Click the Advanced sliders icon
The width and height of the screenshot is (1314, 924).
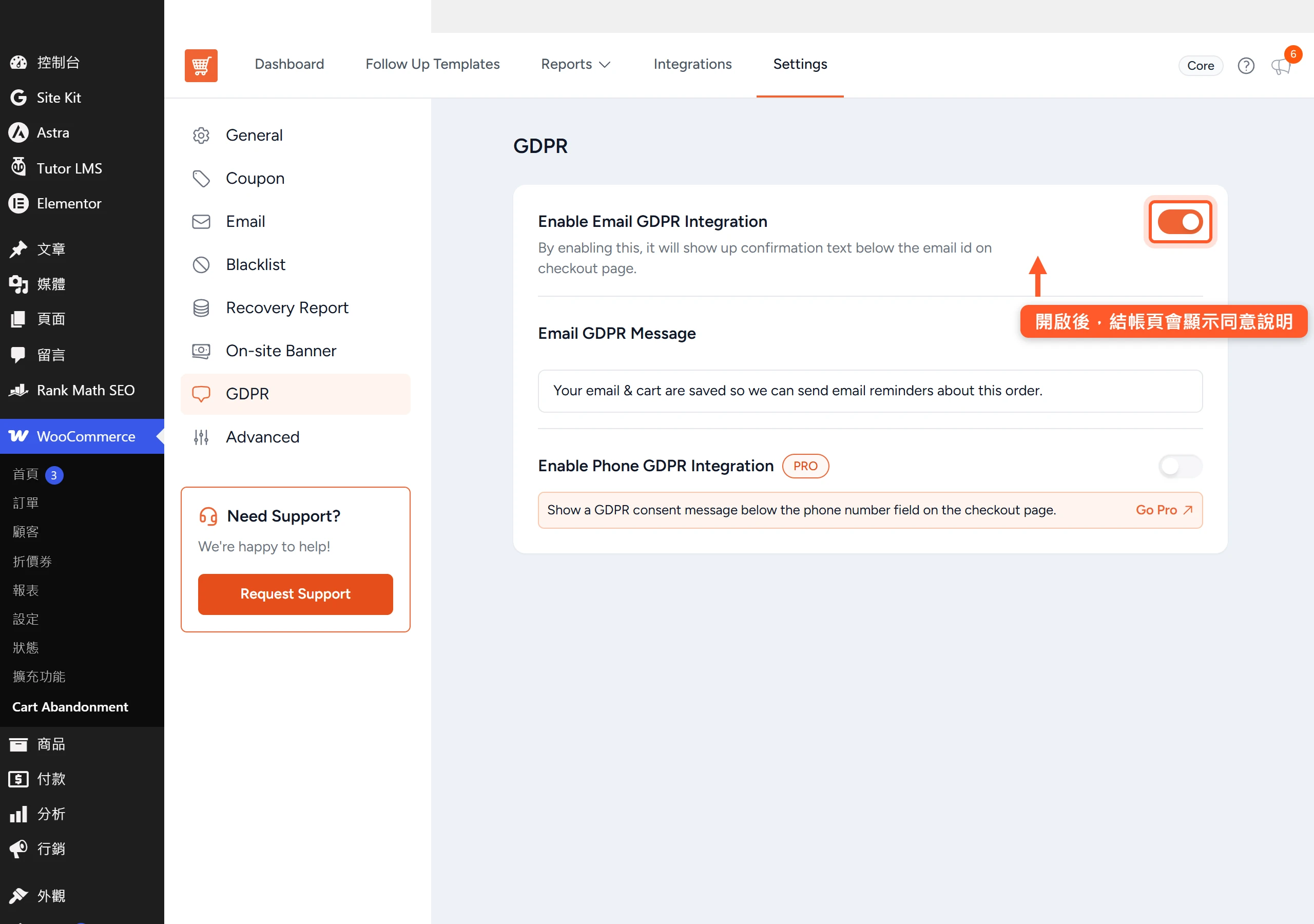point(201,437)
